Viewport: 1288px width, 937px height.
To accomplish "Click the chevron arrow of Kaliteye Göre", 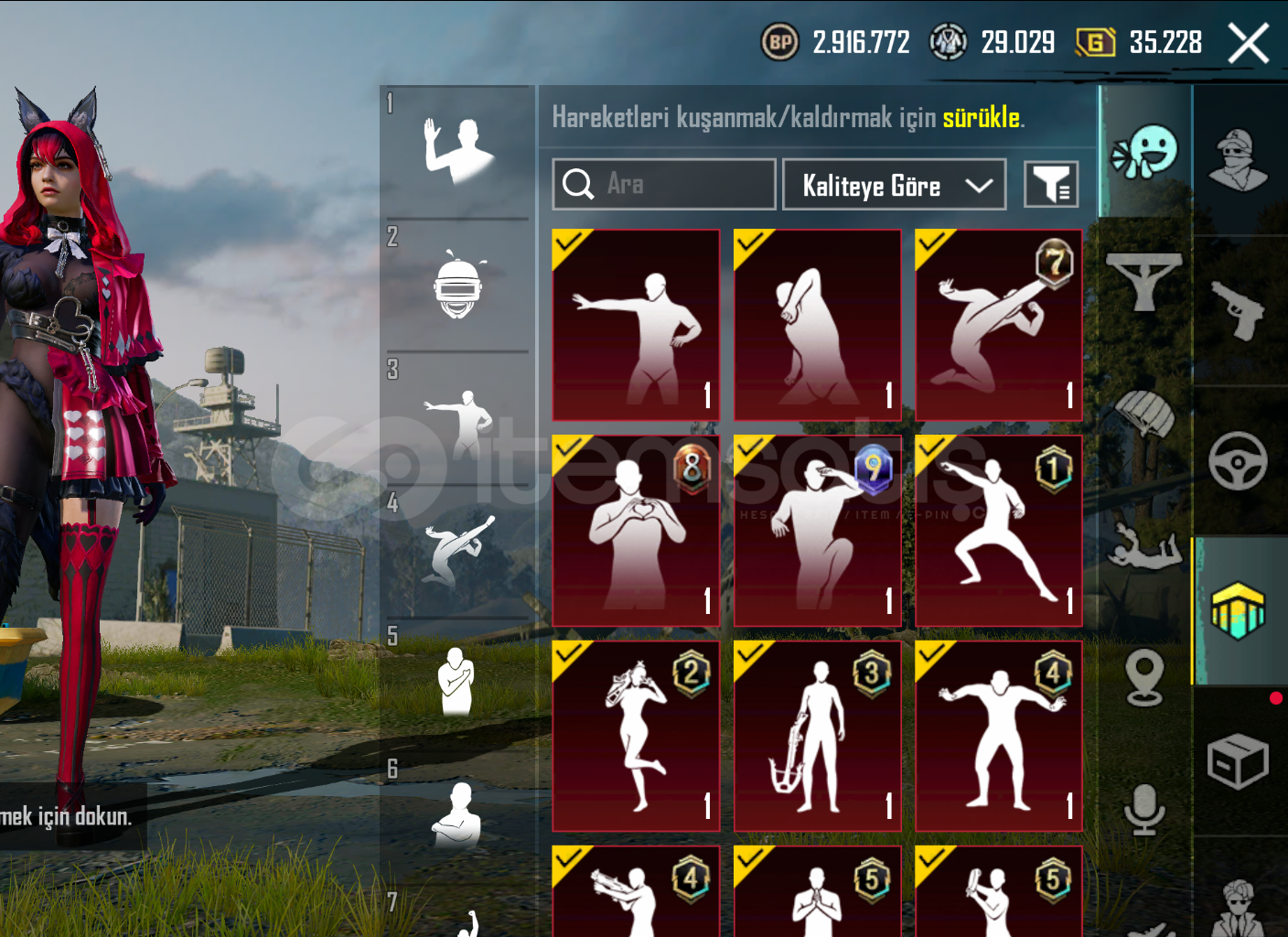I will coord(979,186).
